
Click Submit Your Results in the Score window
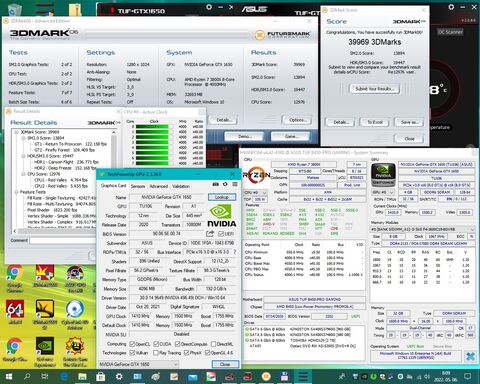pyautogui.click(x=375, y=89)
